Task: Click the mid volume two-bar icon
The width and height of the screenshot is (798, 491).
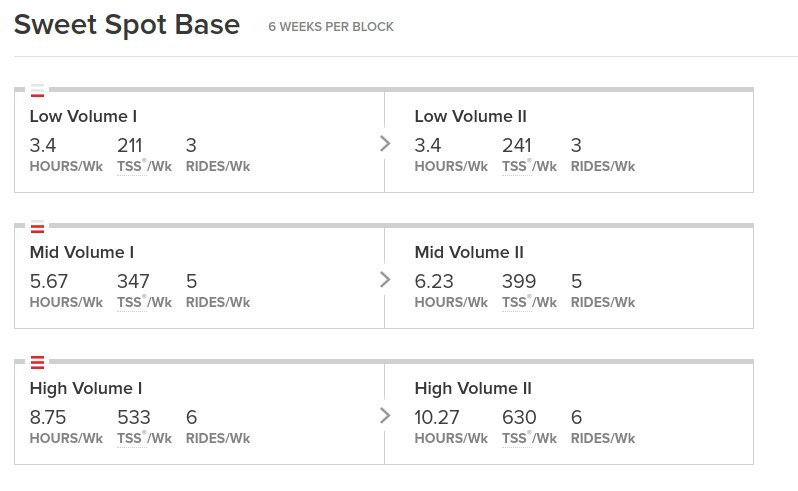Action: (37, 227)
